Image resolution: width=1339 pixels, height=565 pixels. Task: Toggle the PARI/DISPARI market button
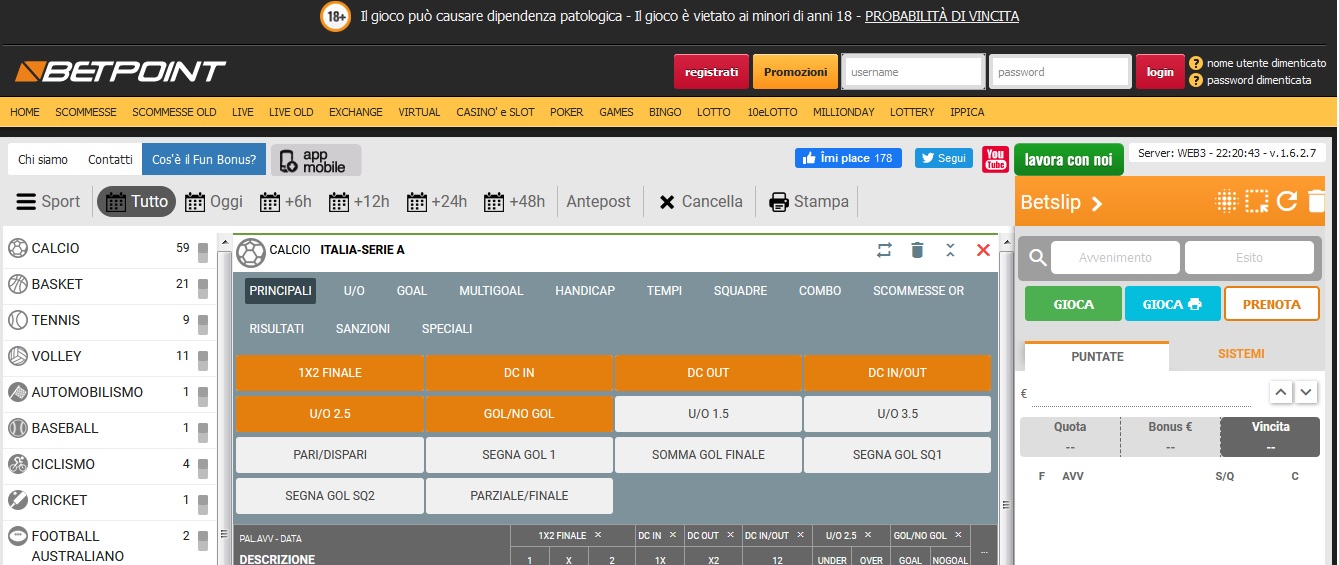[330, 455]
